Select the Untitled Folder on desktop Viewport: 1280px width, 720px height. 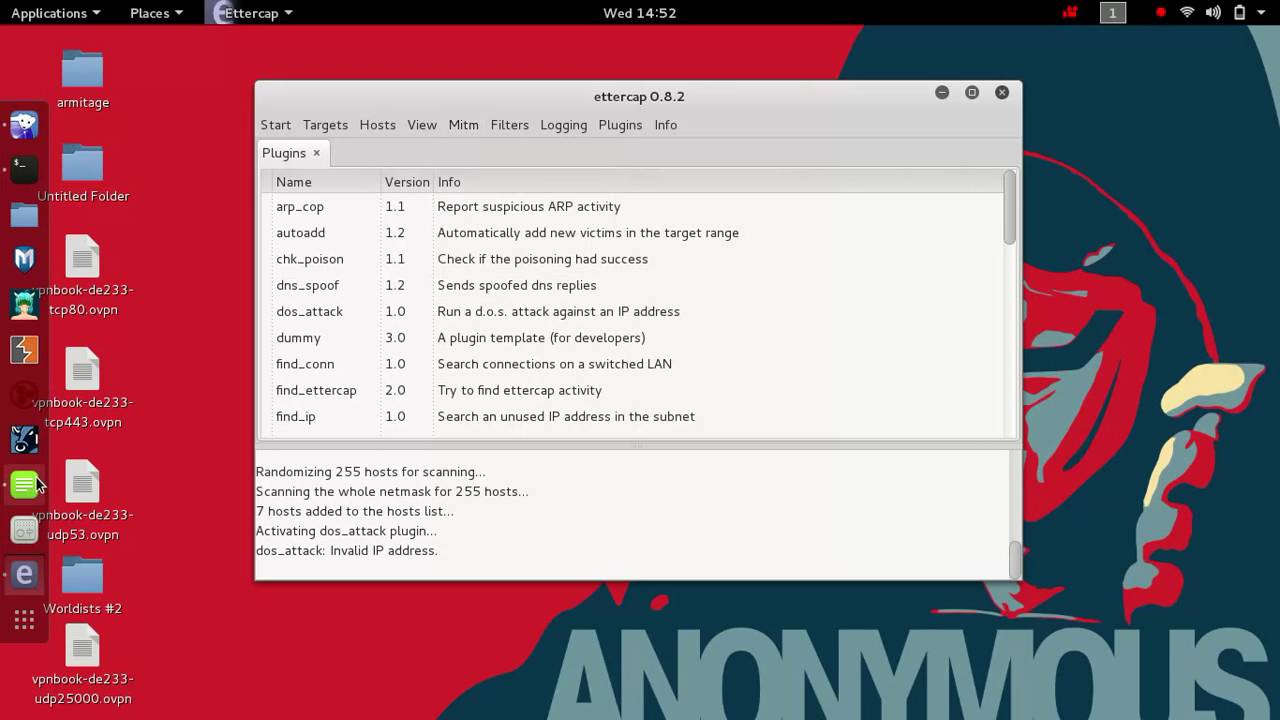pyautogui.click(x=83, y=174)
